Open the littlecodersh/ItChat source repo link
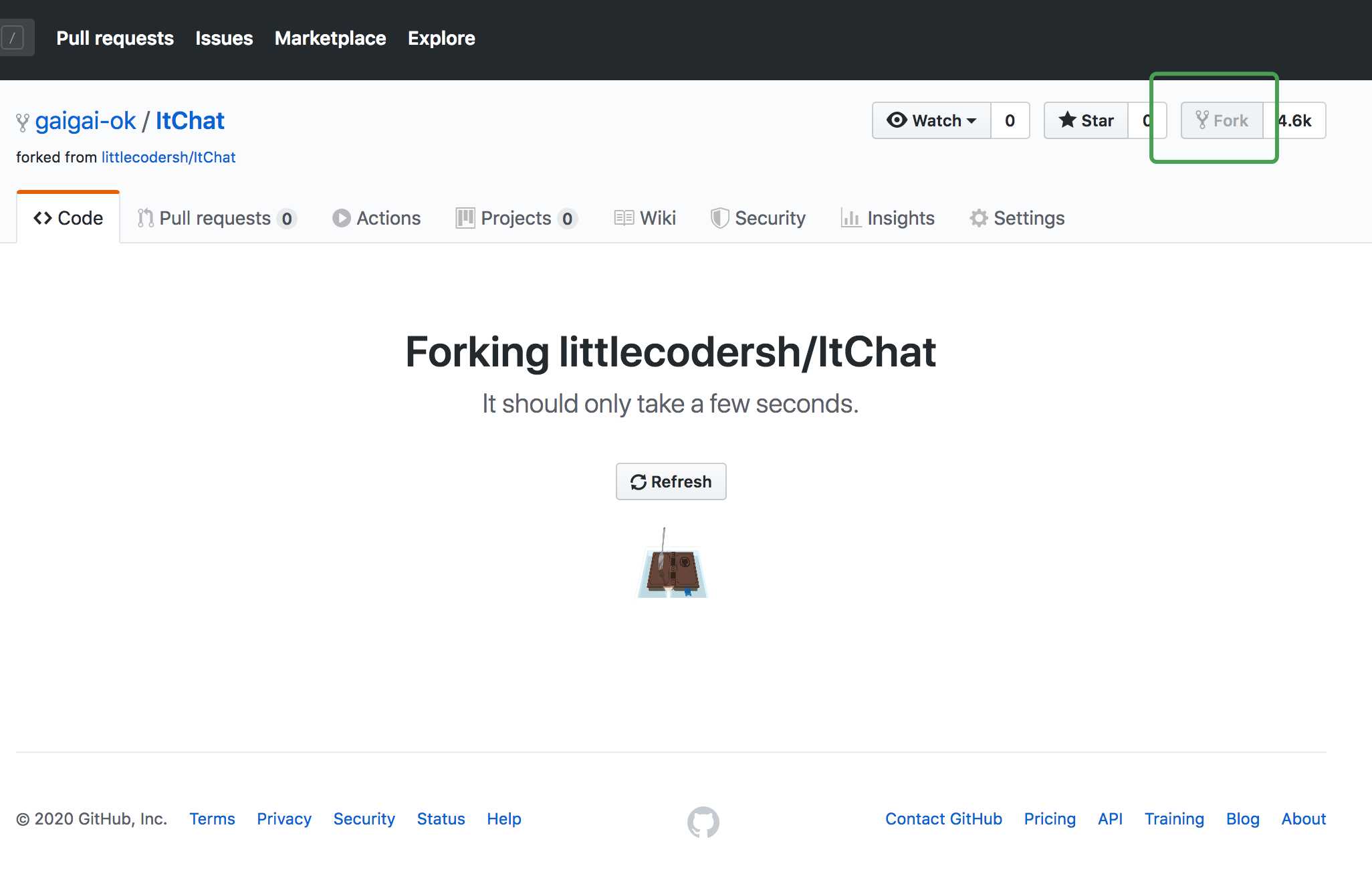 coord(168,157)
